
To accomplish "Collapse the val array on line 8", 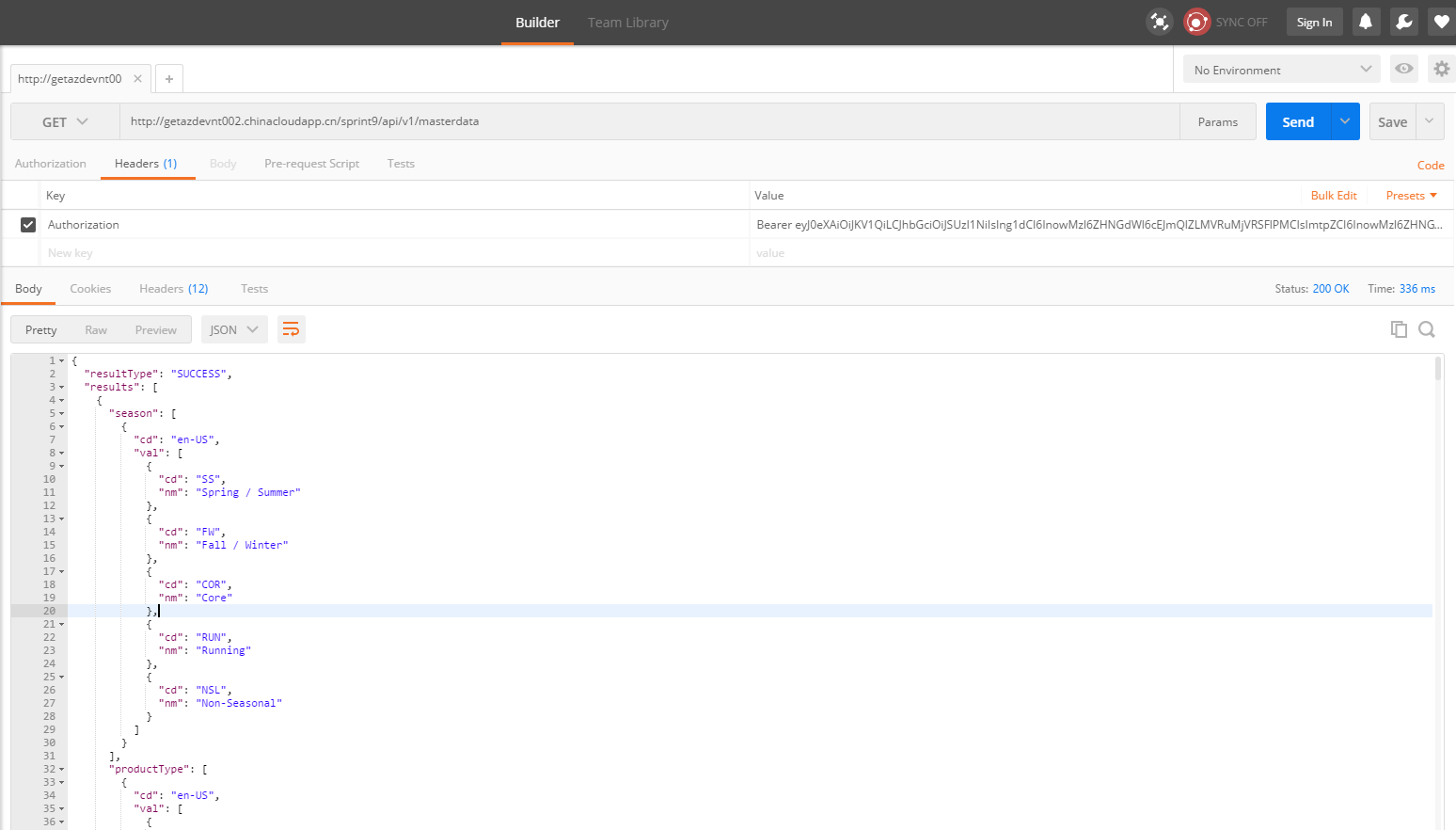I will pos(62,454).
